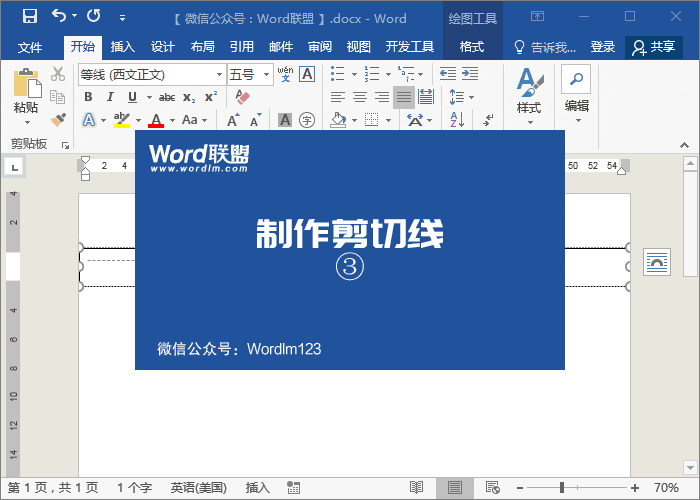Click the zoom slider handle
700x500 pixels.
(562, 488)
